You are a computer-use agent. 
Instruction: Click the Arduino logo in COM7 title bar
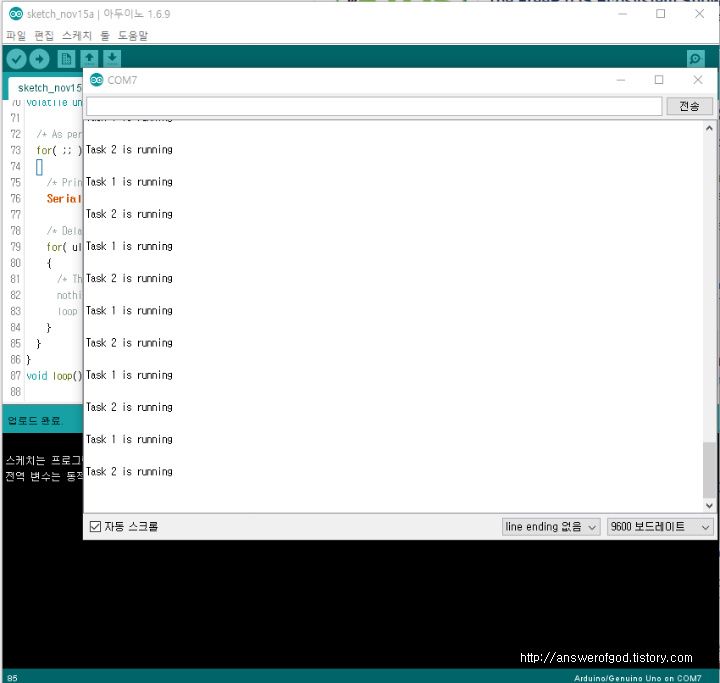pyautogui.click(x=96, y=80)
